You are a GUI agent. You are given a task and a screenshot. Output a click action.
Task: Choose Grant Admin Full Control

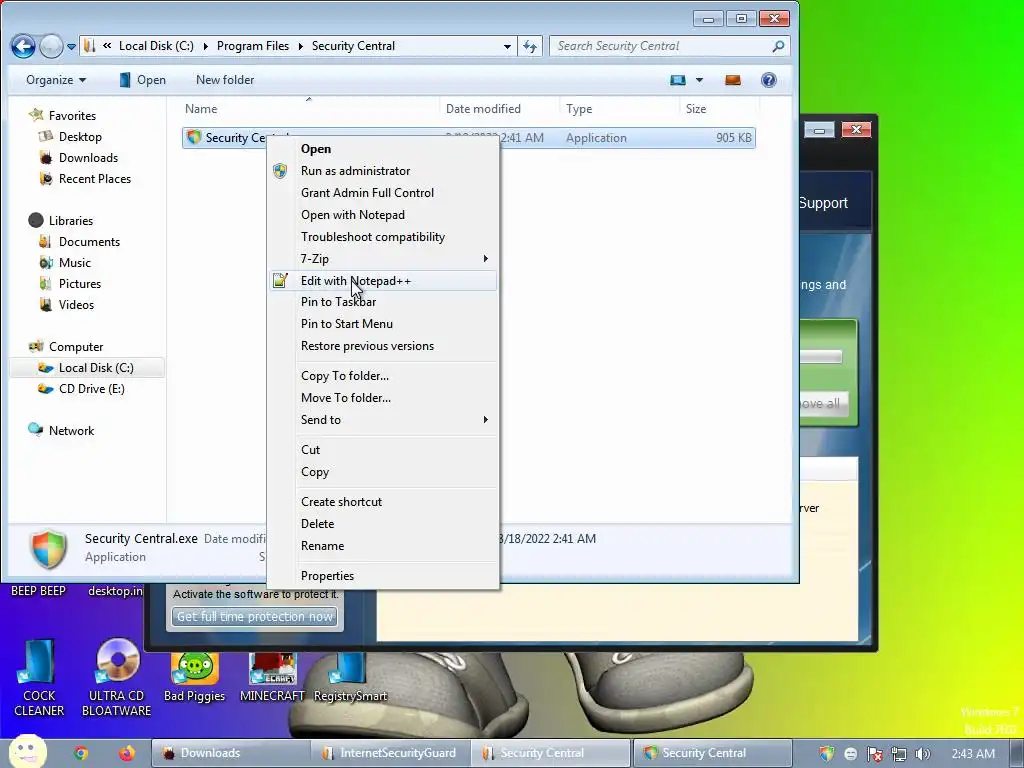click(x=383, y=193)
